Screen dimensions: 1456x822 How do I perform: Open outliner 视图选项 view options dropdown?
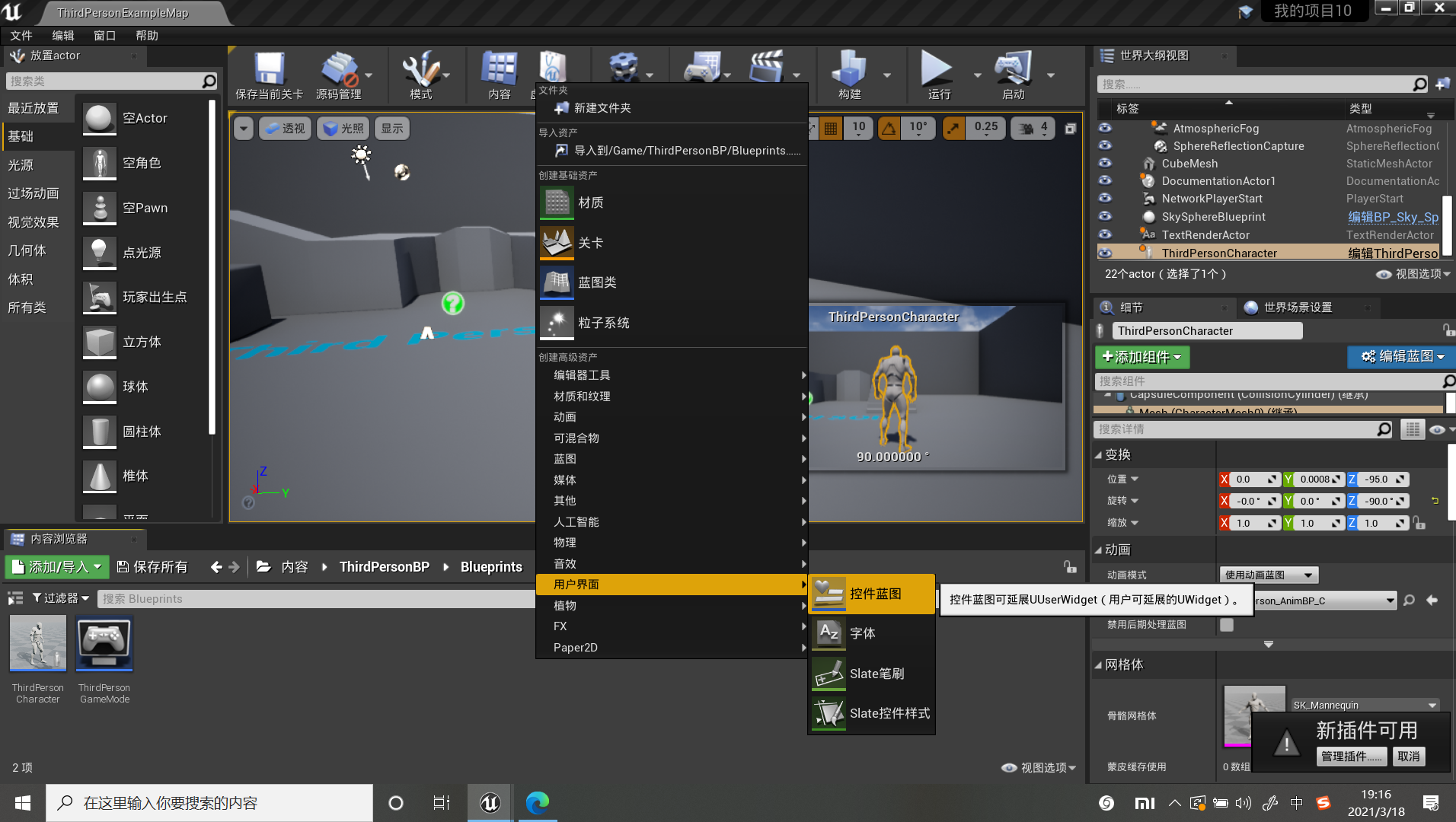pos(1413,274)
